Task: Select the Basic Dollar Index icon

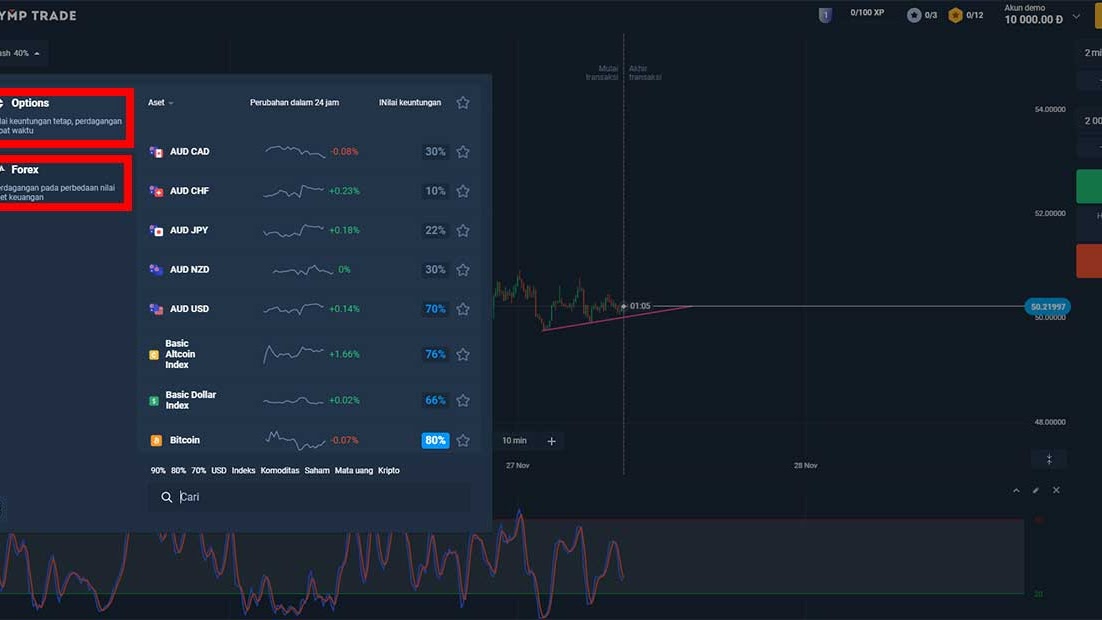Action: (x=154, y=401)
